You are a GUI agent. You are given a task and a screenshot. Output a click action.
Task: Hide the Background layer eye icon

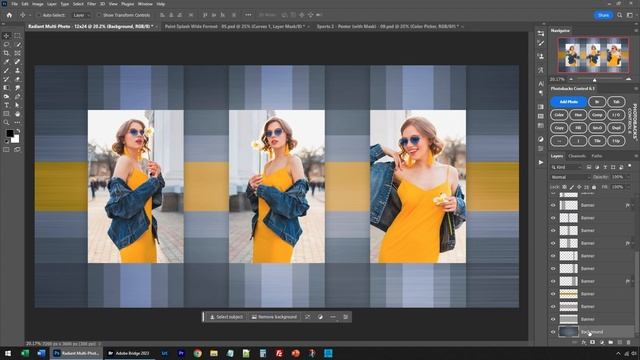553,332
